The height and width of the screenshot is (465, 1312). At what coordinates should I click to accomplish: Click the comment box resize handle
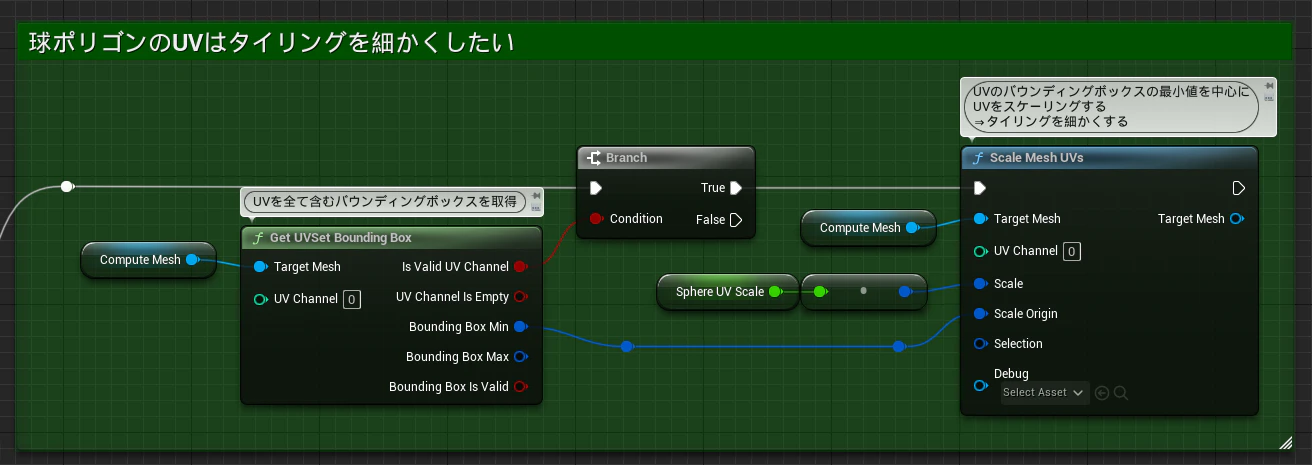click(1286, 442)
